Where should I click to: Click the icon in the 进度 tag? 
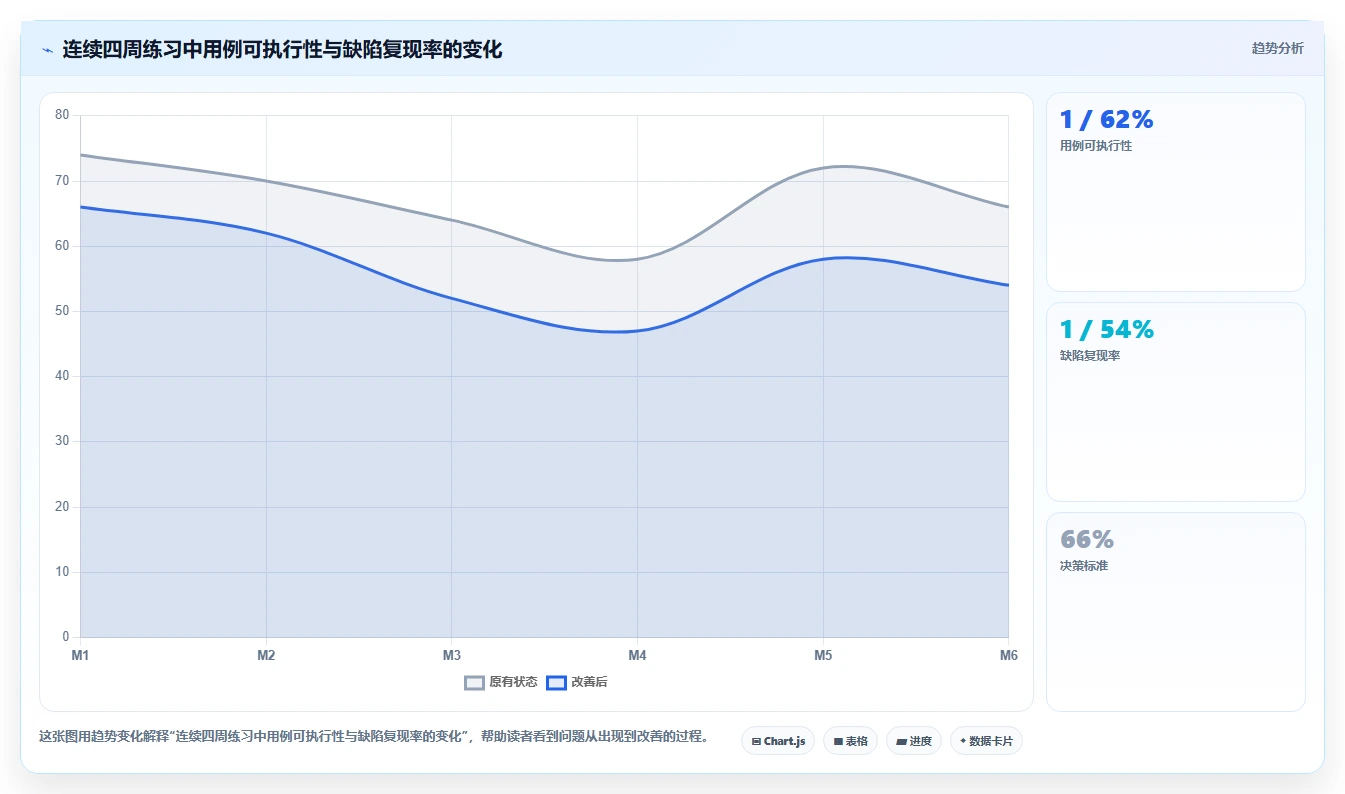click(902, 742)
